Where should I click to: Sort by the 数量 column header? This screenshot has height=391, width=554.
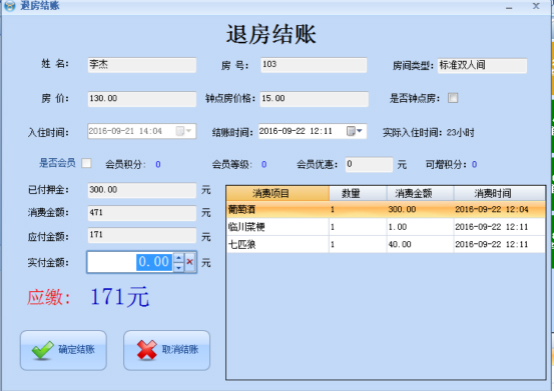tap(358, 193)
